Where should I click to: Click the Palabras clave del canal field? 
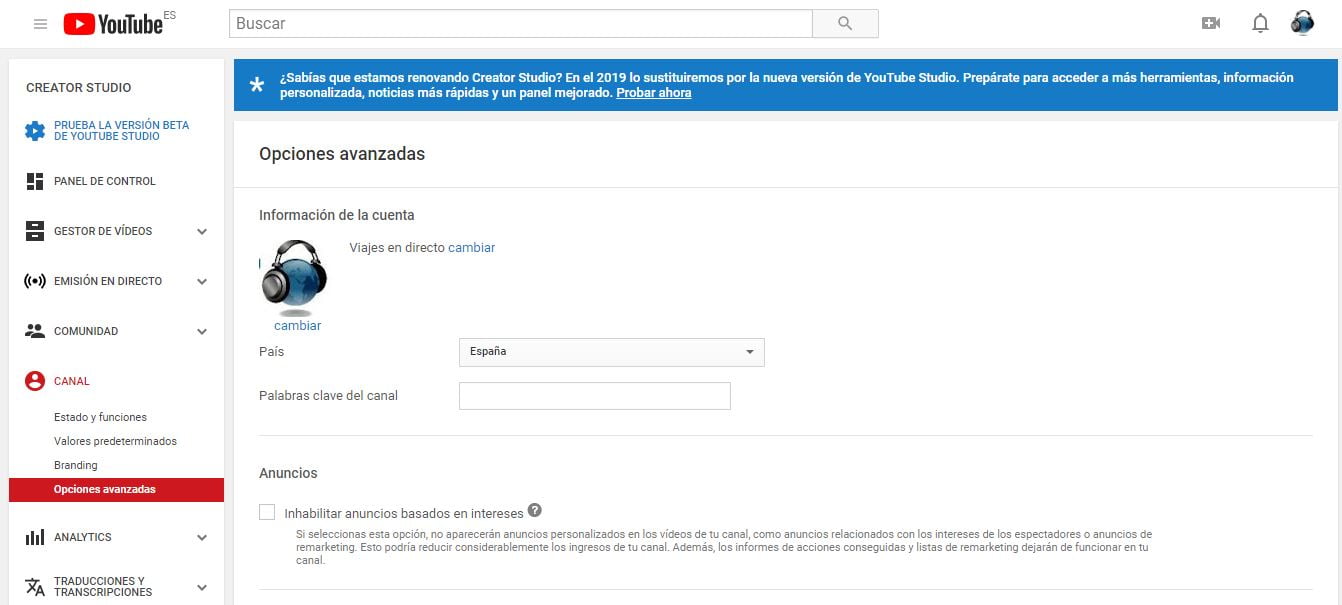coord(594,396)
